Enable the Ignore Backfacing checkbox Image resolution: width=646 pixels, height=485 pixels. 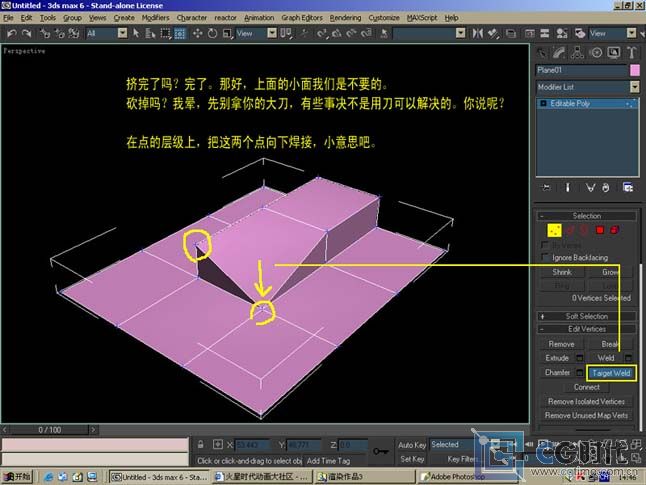(x=545, y=257)
